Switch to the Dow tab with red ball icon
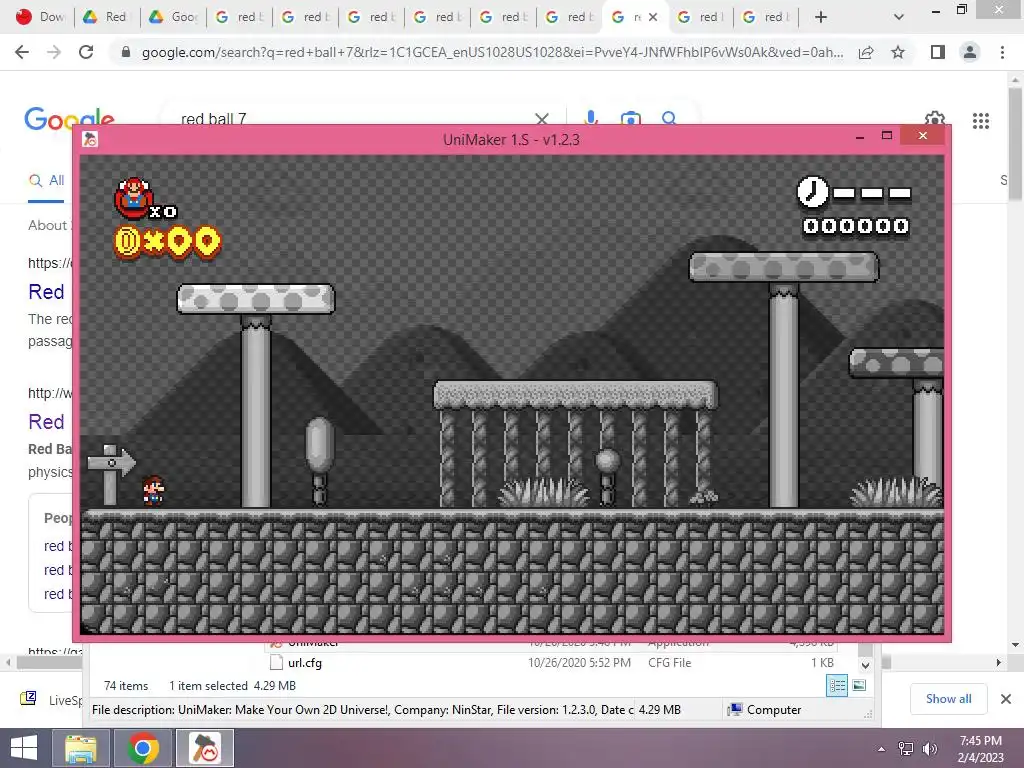 (x=40, y=17)
